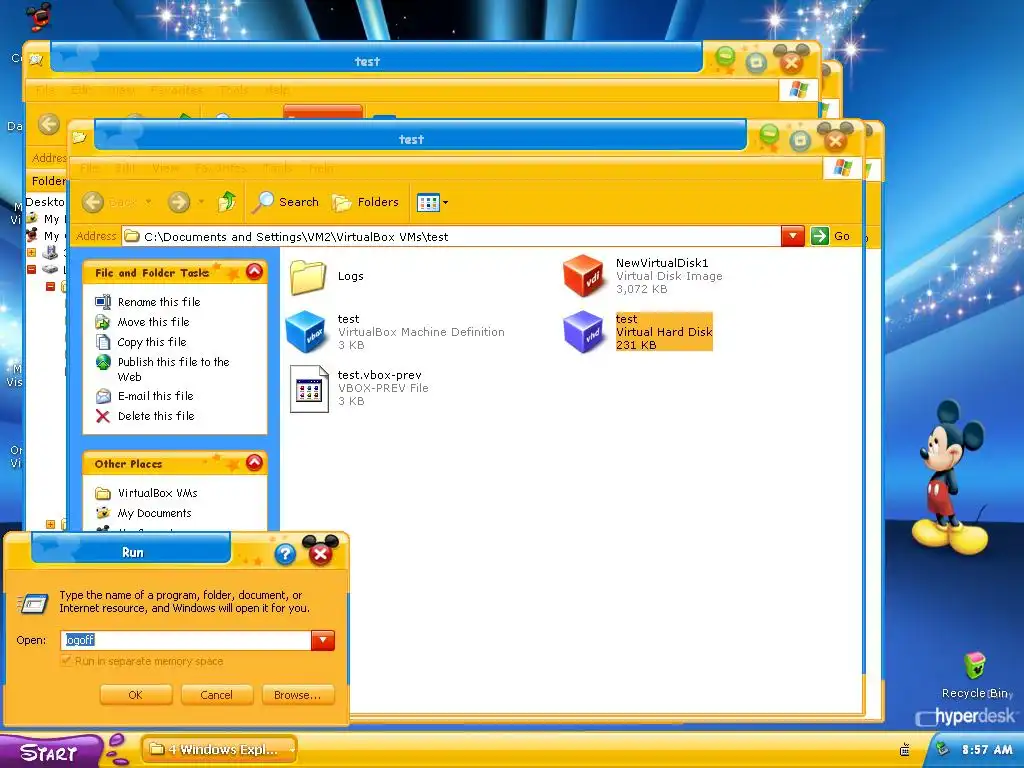Open the Back history dropdown arrow
Image resolution: width=1024 pixels, height=768 pixels.
148,202
